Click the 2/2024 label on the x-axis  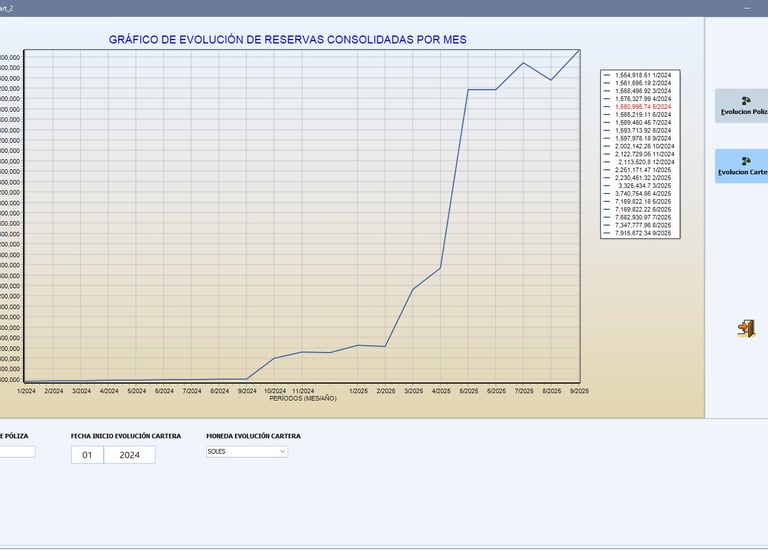pyautogui.click(x=54, y=391)
